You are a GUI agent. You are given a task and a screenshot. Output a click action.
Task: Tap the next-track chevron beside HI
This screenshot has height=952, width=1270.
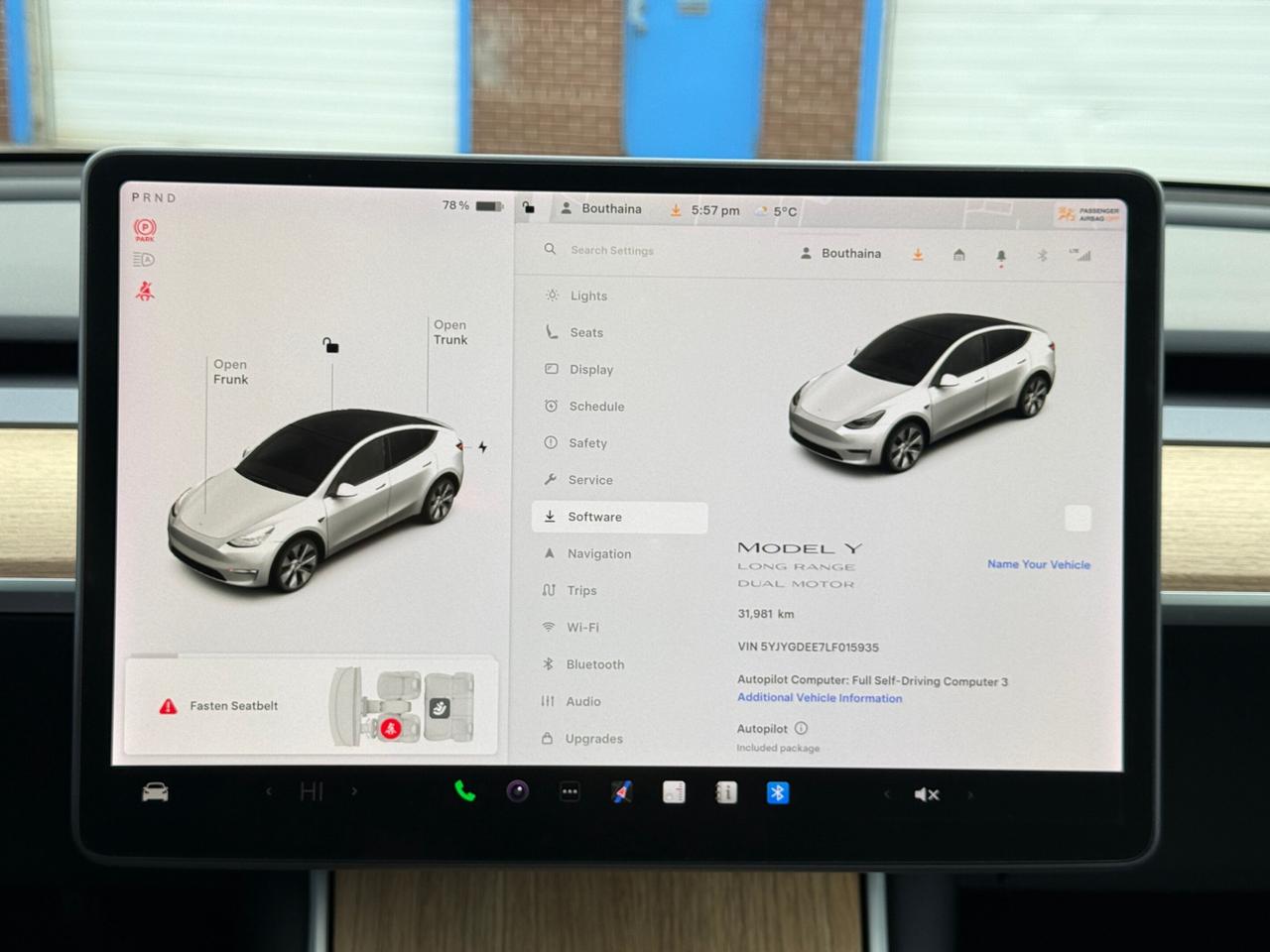pyautogui.click(x=354, y=791)
